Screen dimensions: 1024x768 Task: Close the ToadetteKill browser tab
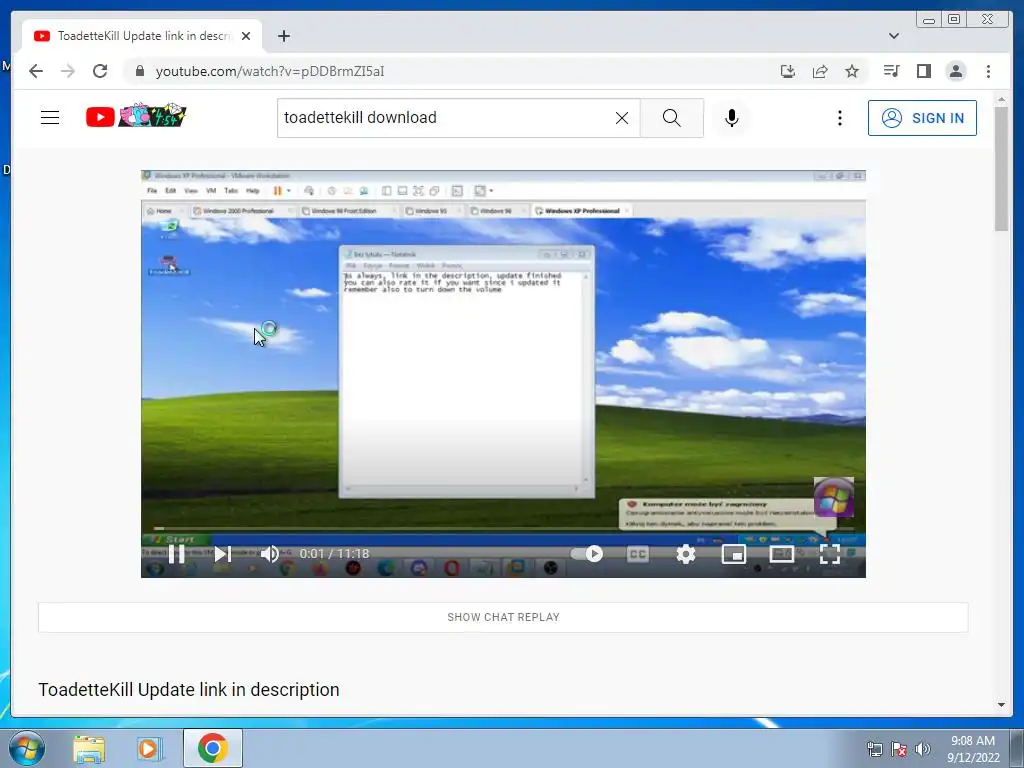(x=246, y=36)
